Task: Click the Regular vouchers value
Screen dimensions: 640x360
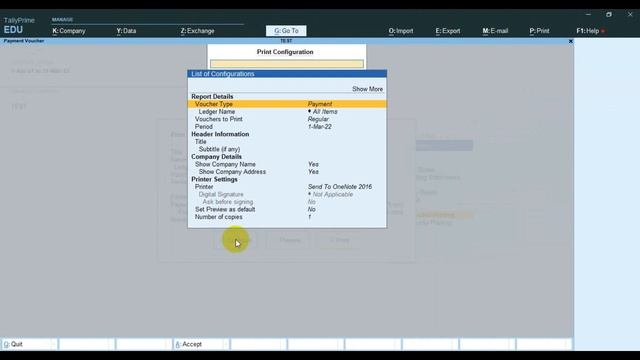Action: [x=318, y=119]
